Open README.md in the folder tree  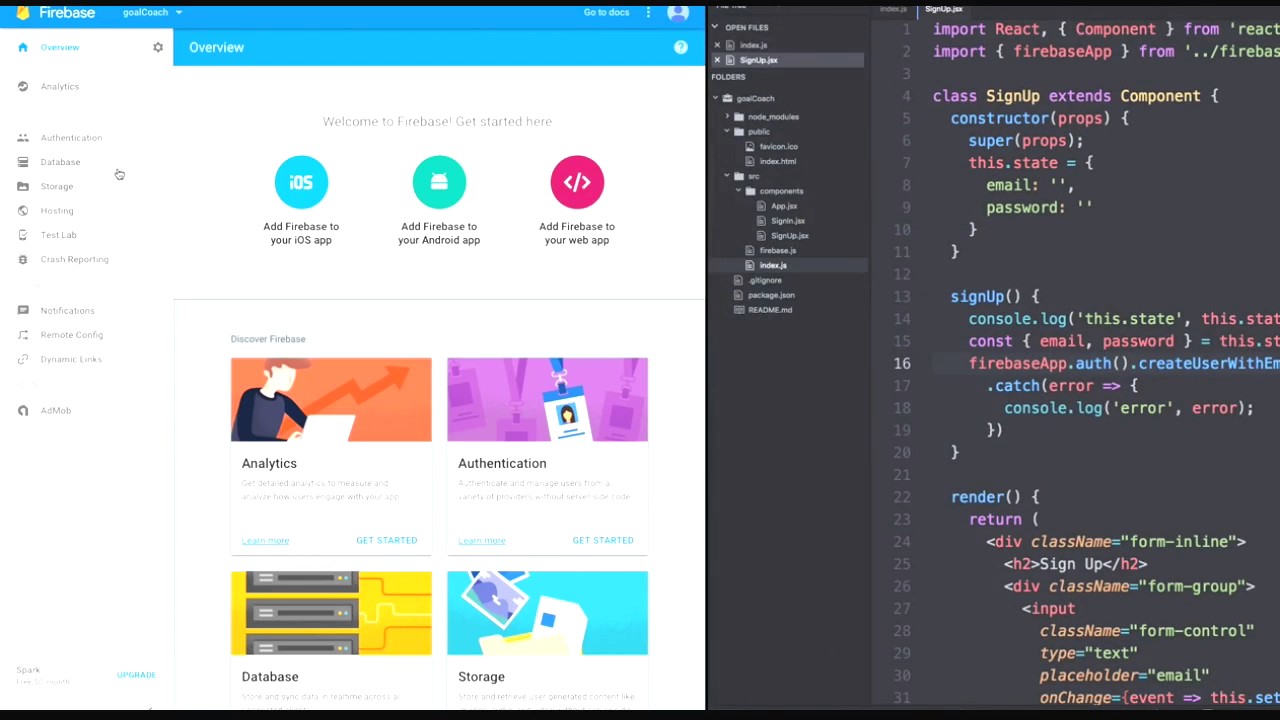[x=770, y=310]
